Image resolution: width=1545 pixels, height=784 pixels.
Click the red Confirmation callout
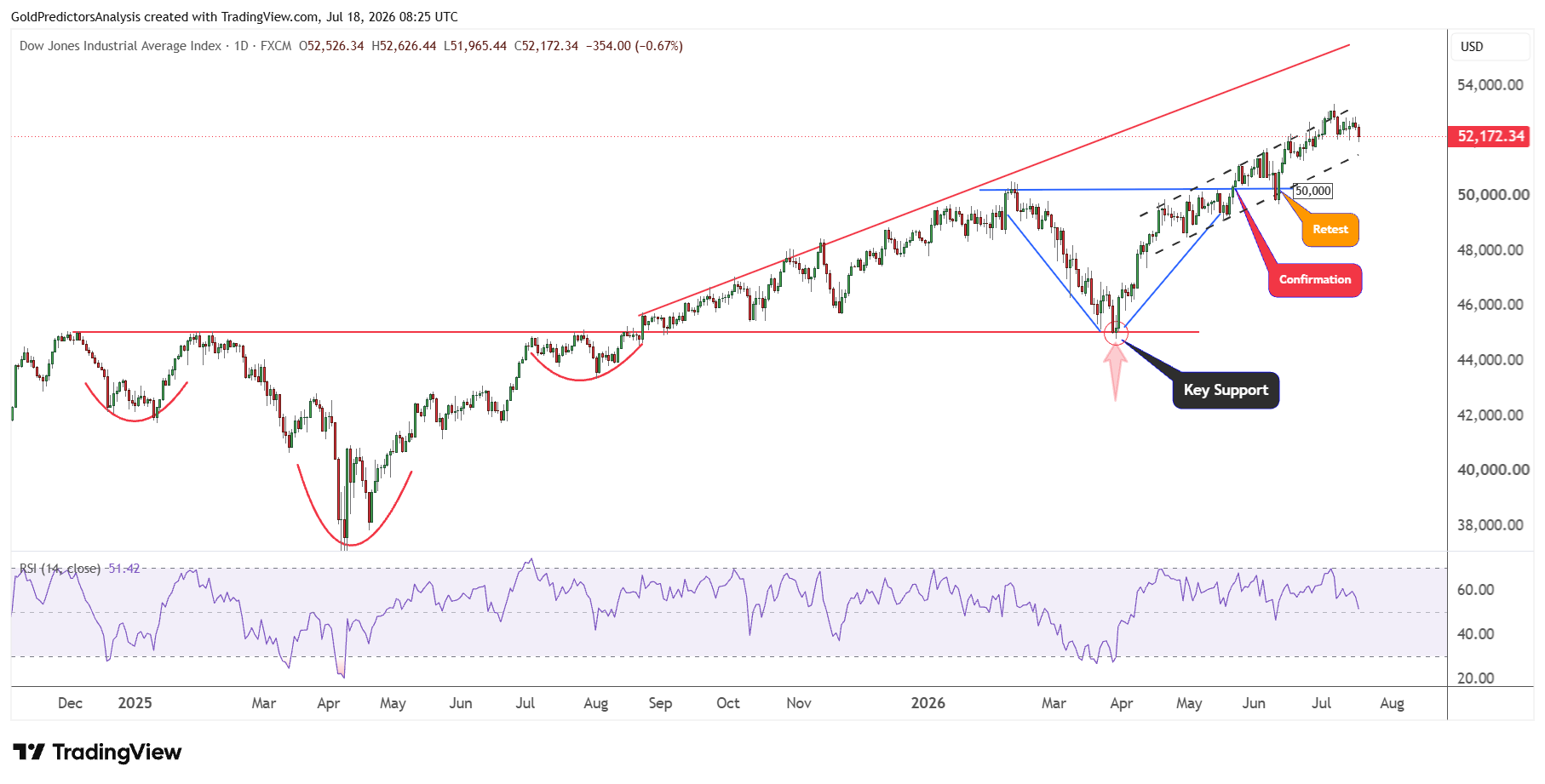(x=1315, y=279)
